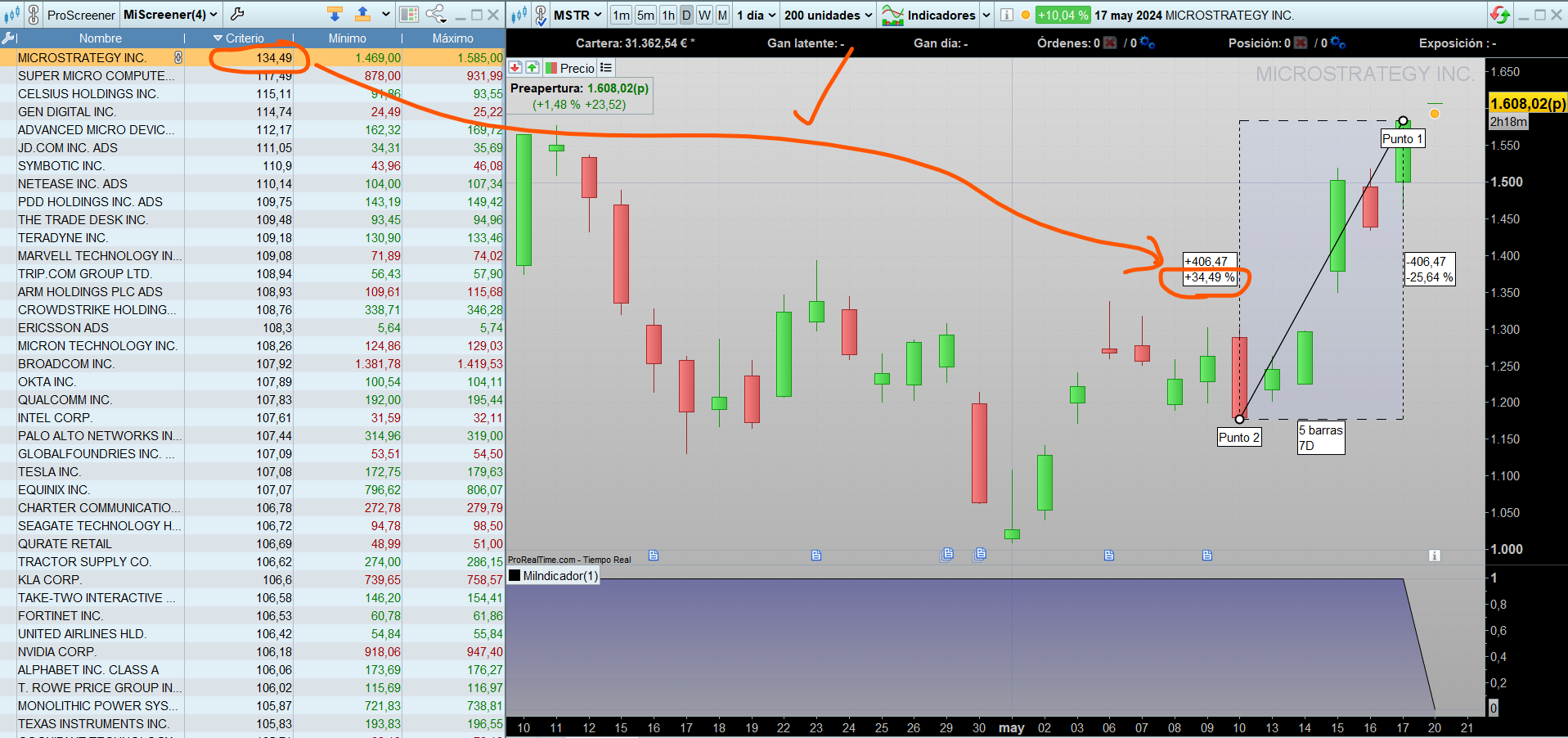Switch the chart to the 5m timeframe
1568x738 pixels.
click(x=646, y=15)
